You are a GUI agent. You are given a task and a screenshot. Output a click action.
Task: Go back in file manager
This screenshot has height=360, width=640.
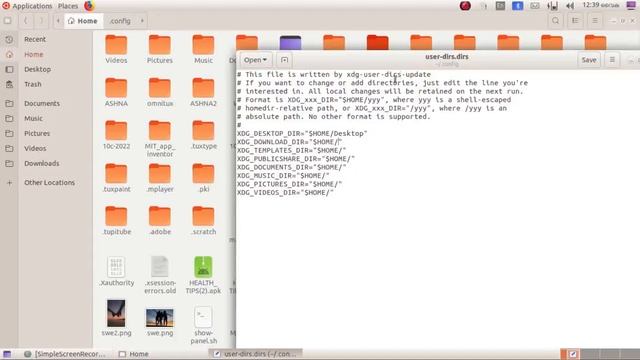click(x=26, y=21)
